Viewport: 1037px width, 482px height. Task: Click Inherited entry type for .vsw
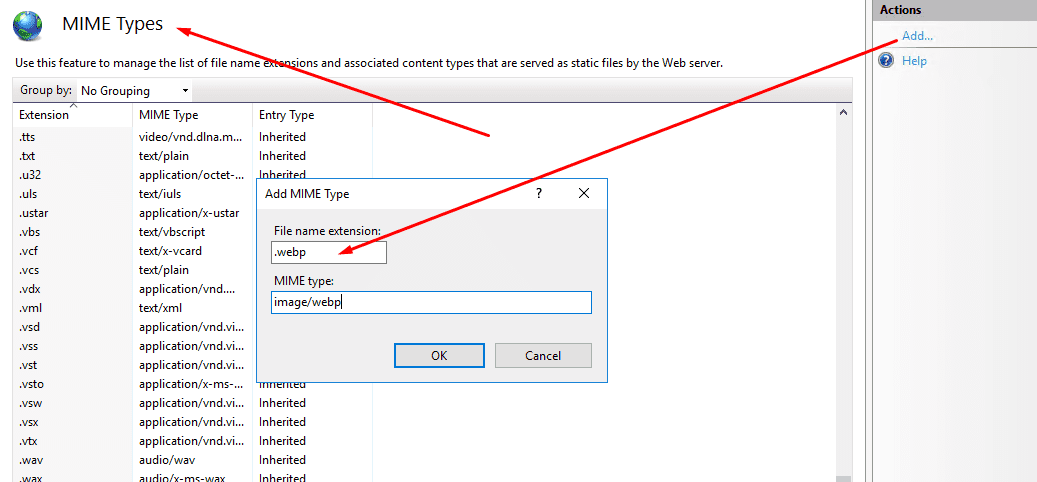click(282, 403)
